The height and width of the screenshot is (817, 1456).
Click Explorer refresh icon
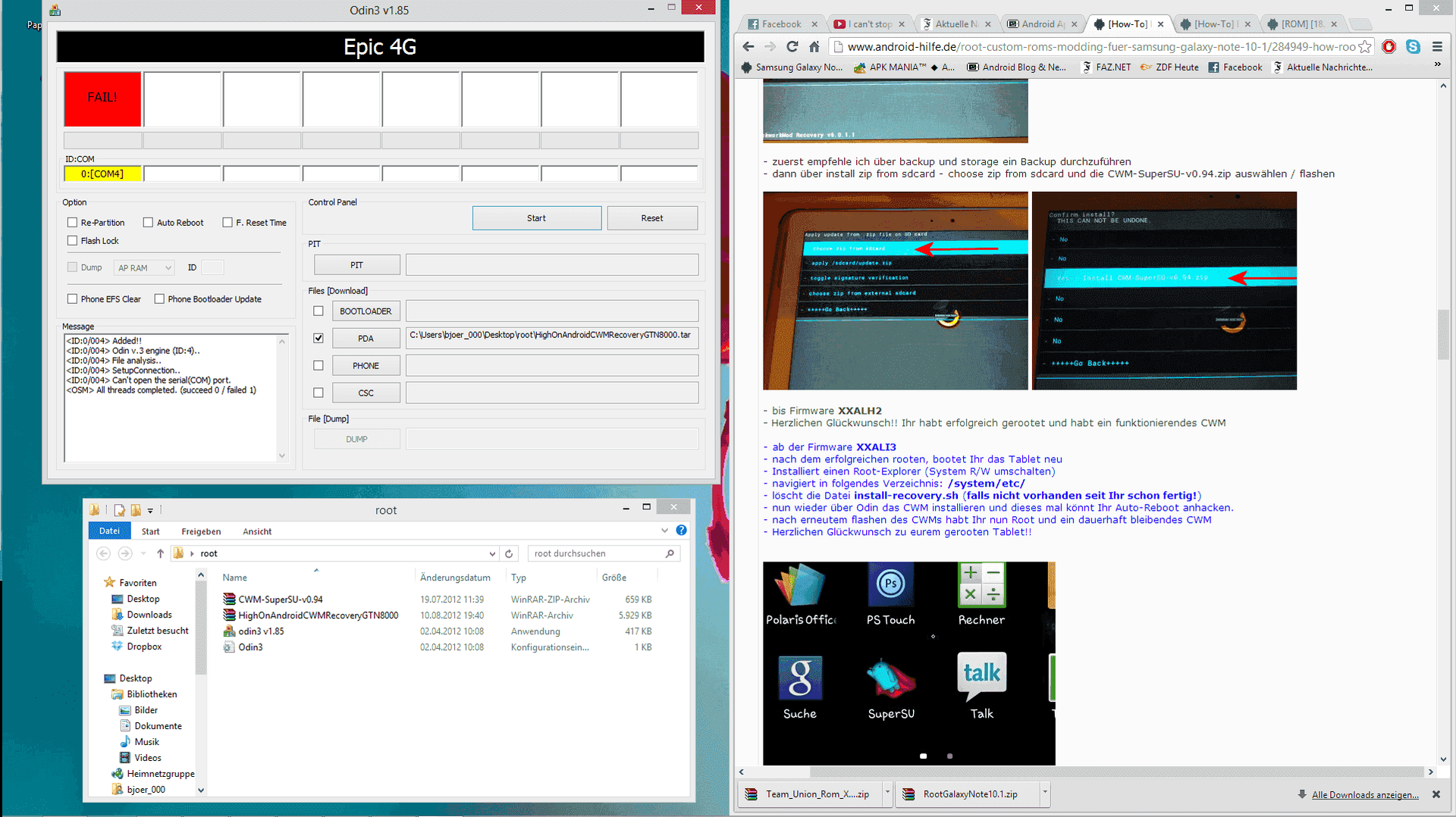click(510, 554)
